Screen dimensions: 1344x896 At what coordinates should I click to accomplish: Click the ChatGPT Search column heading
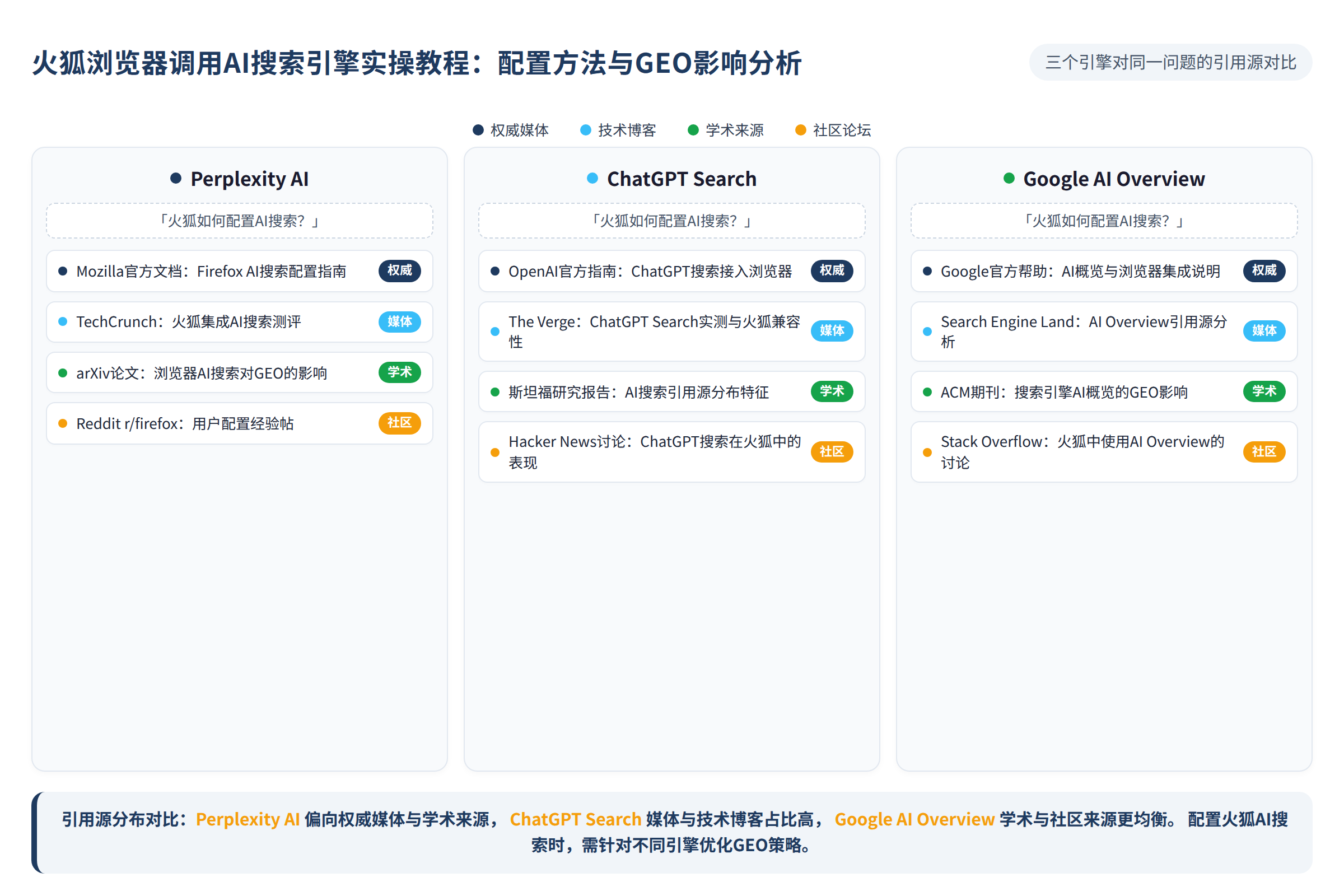pos(671,179)
